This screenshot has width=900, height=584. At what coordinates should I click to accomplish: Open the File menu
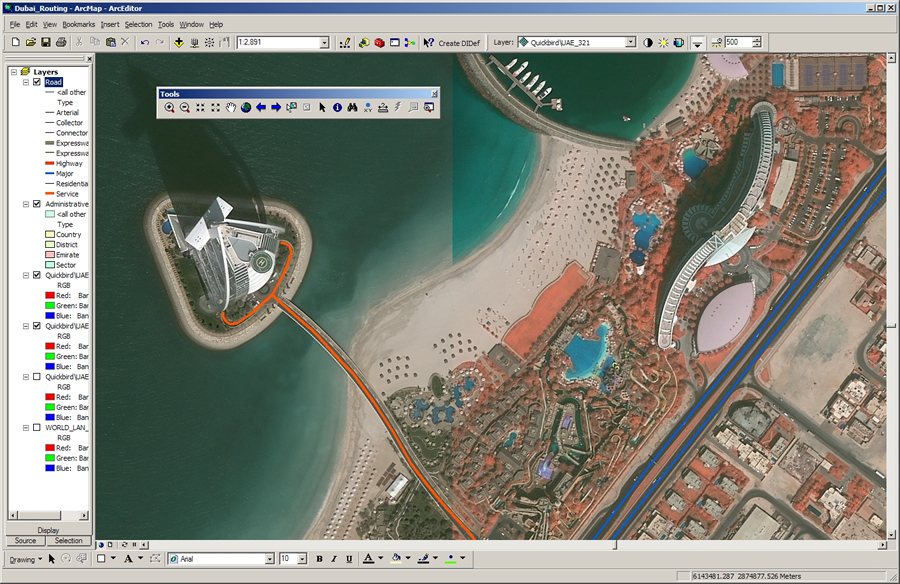(x=15, y=25)
